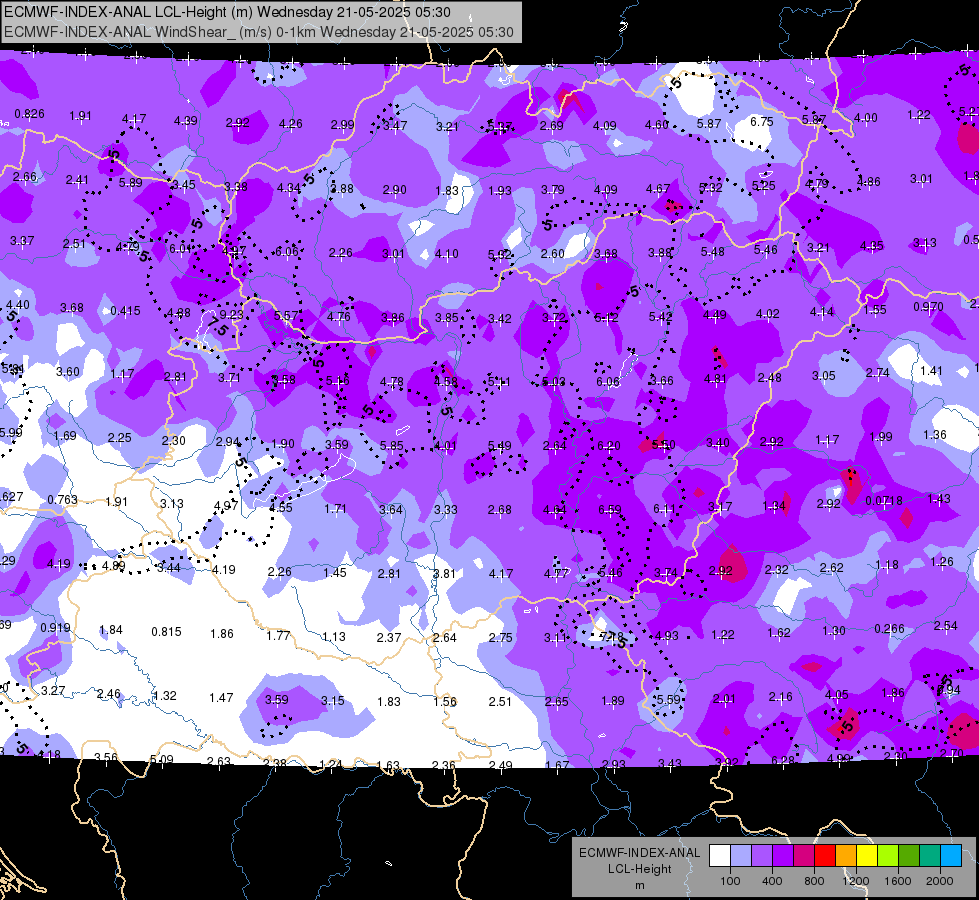The width and height of the screenshot is (979, 900).
Task: Click the wind shear value '5.03'
Action: click(553, 382)
